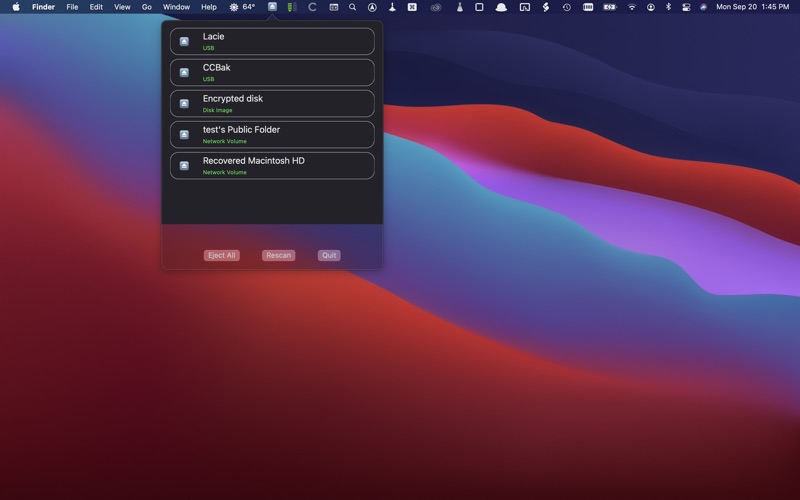Select the Lacie volume name
The width and height of the screenshot is (800, 500).
213,36
